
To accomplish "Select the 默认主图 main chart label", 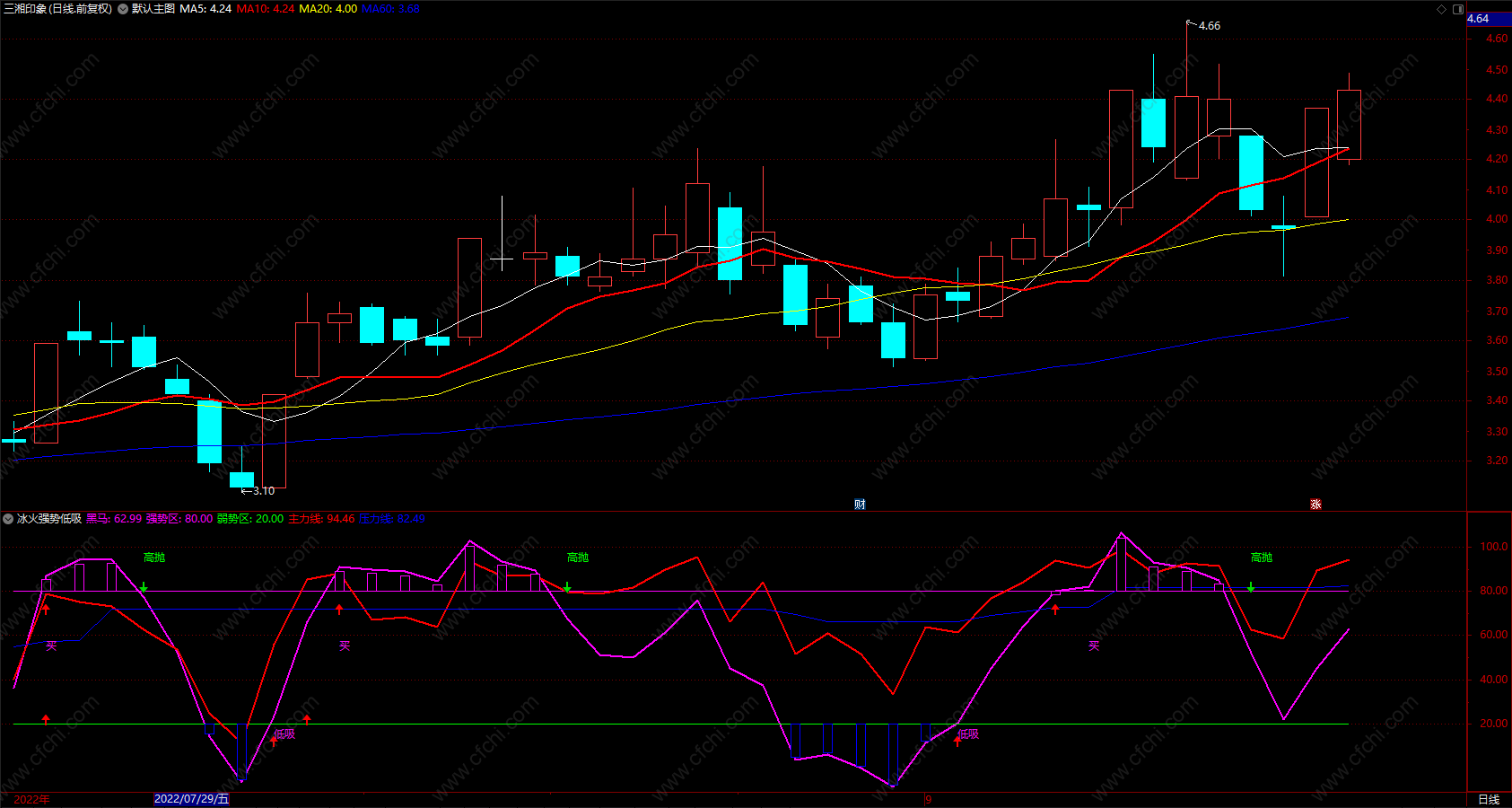I will (x=153, y=9).
